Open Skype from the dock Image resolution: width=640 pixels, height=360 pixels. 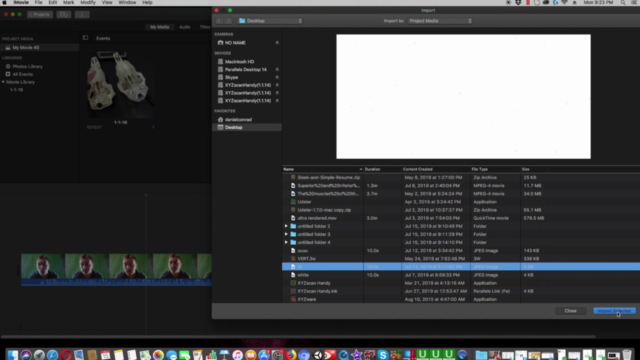click(x=382, y=355)
